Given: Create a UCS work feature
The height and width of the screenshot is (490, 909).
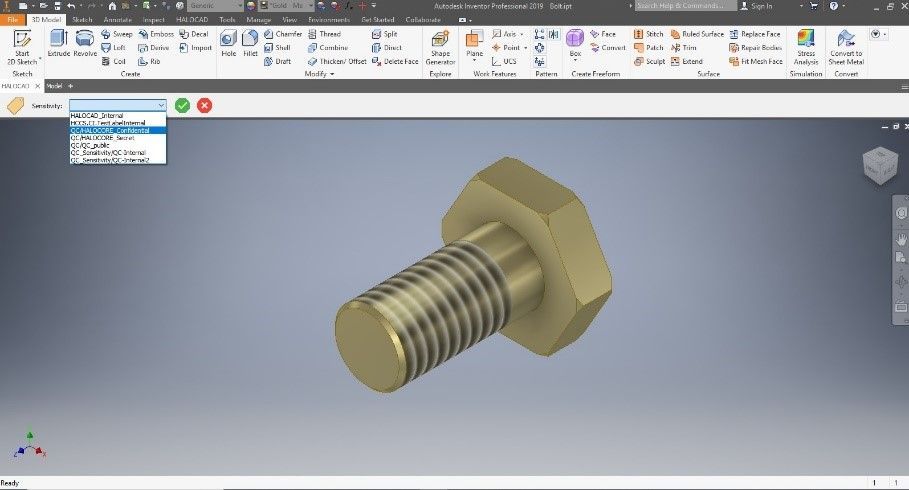Looking at the screenshot, I should [x=504, y=61].
